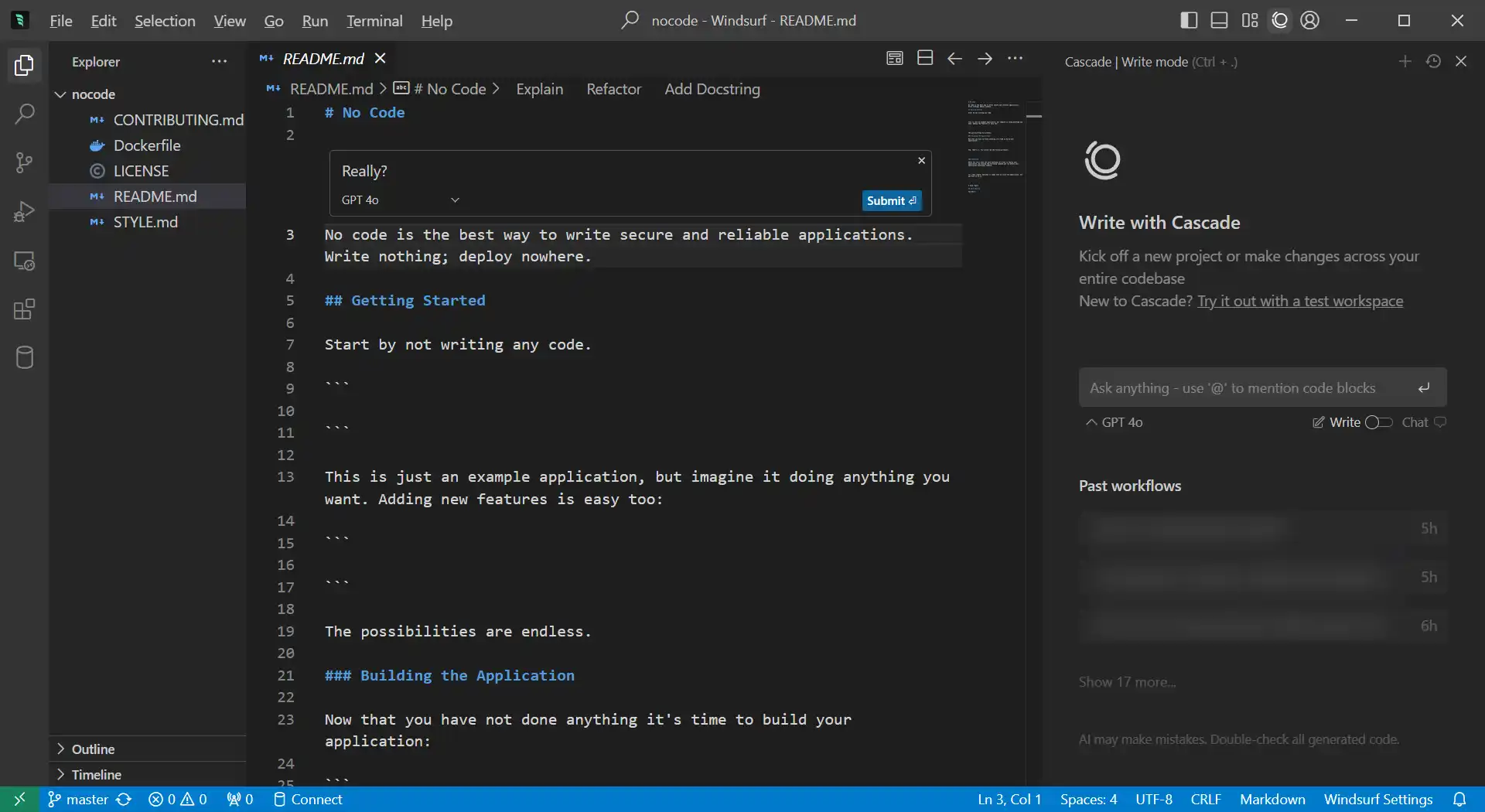1485x812 pixels.
Task: Customize layout icon in title bar
Action: 1250,20
